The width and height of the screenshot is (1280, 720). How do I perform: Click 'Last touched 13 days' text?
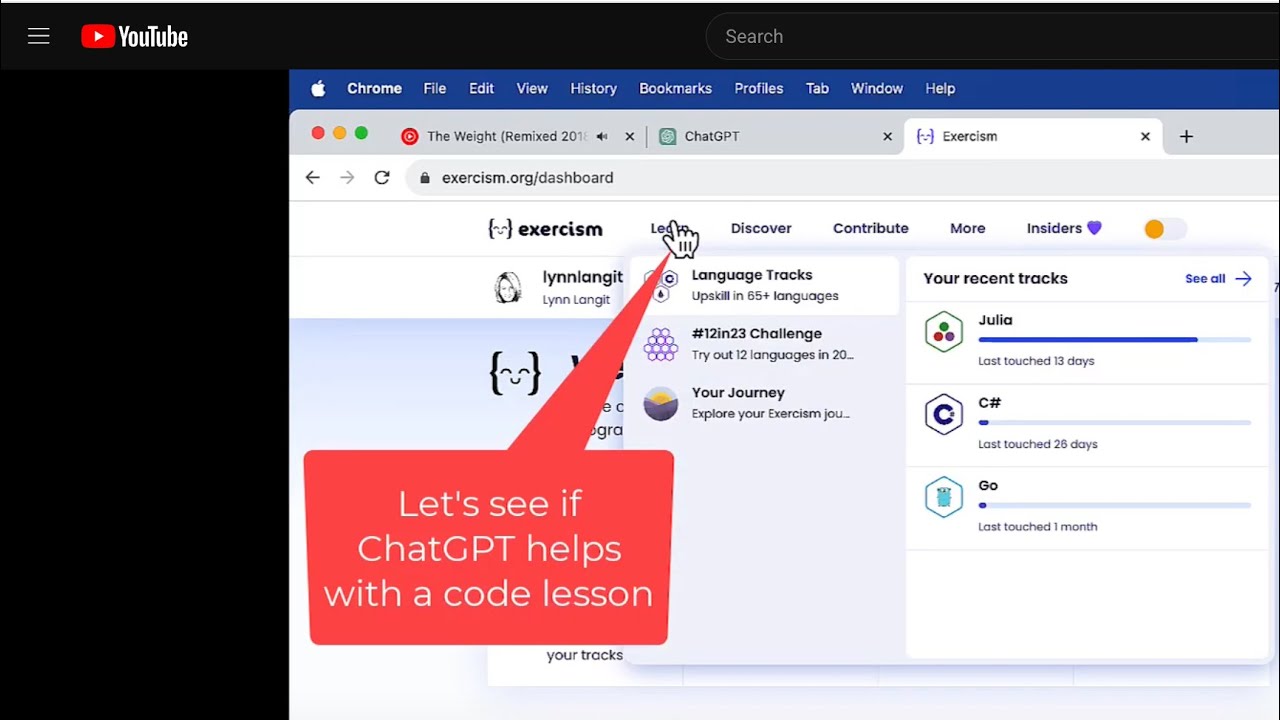click(1036, 361)
